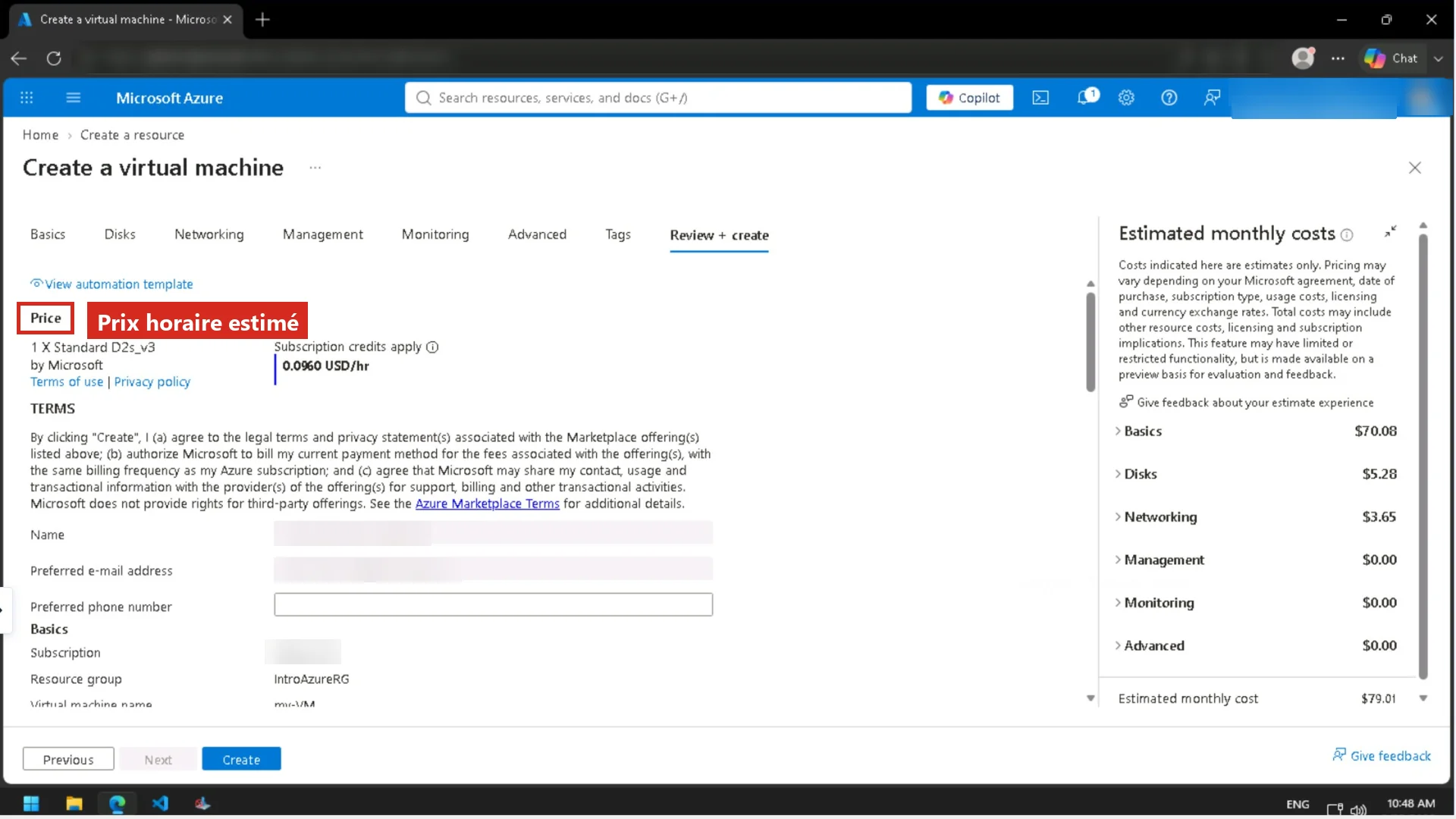Open the Terms of use link
Image resolution: width=1456 pixels, height=819 pixels.
tap(67, 382)
